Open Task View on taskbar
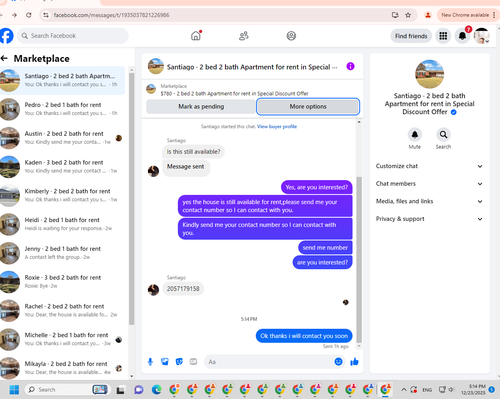Viewport: 500px width, 399px height. pos(120,389)
